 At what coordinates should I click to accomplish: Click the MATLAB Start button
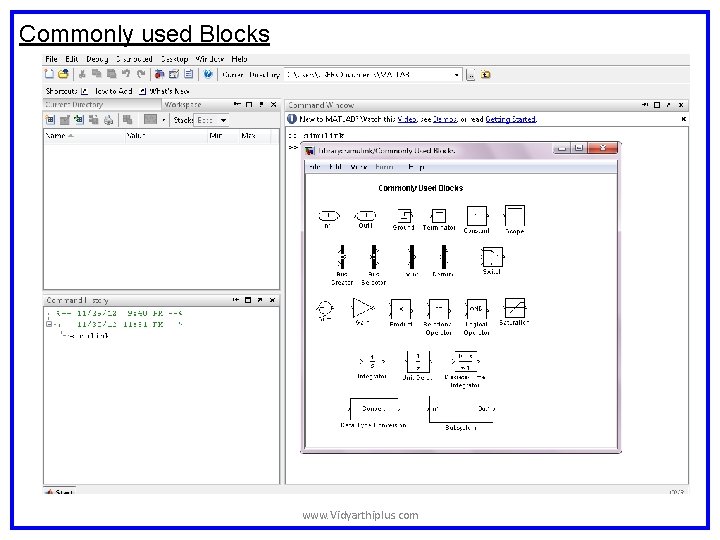click(x=60, y=492)
